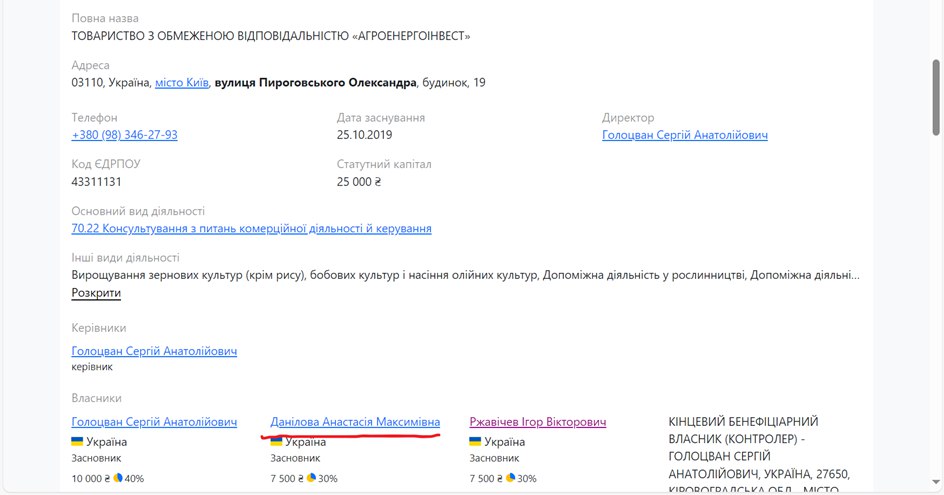The height and width of the screenshot is (495, 944).
Task: Select the ЄДРПОУ code 43311131
Action: [x=96, y=182]
